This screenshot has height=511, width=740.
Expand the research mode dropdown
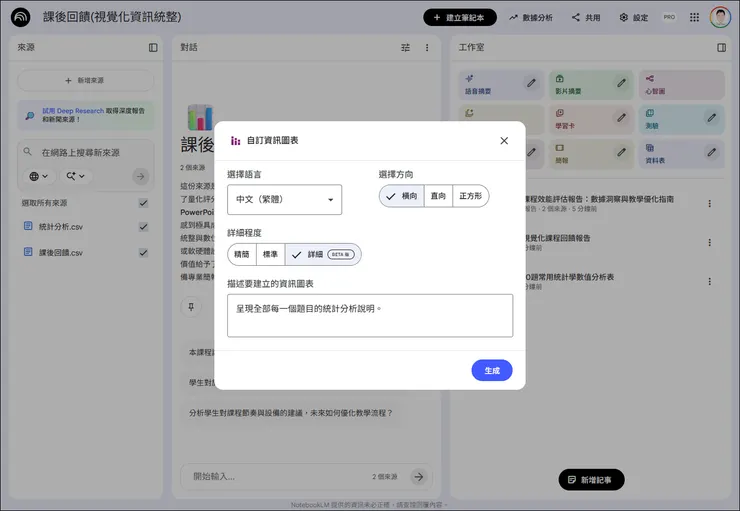point(76,176)
